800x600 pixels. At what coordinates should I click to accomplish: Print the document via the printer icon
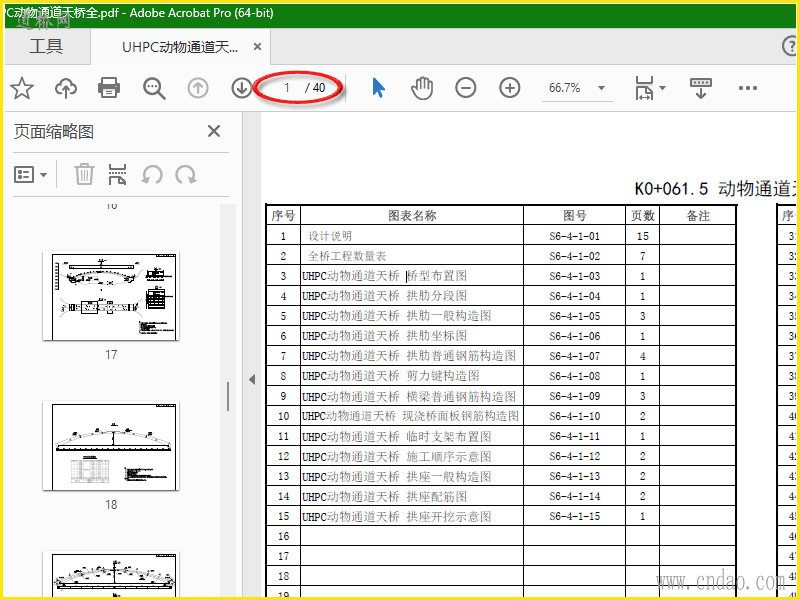coord(109,88)
